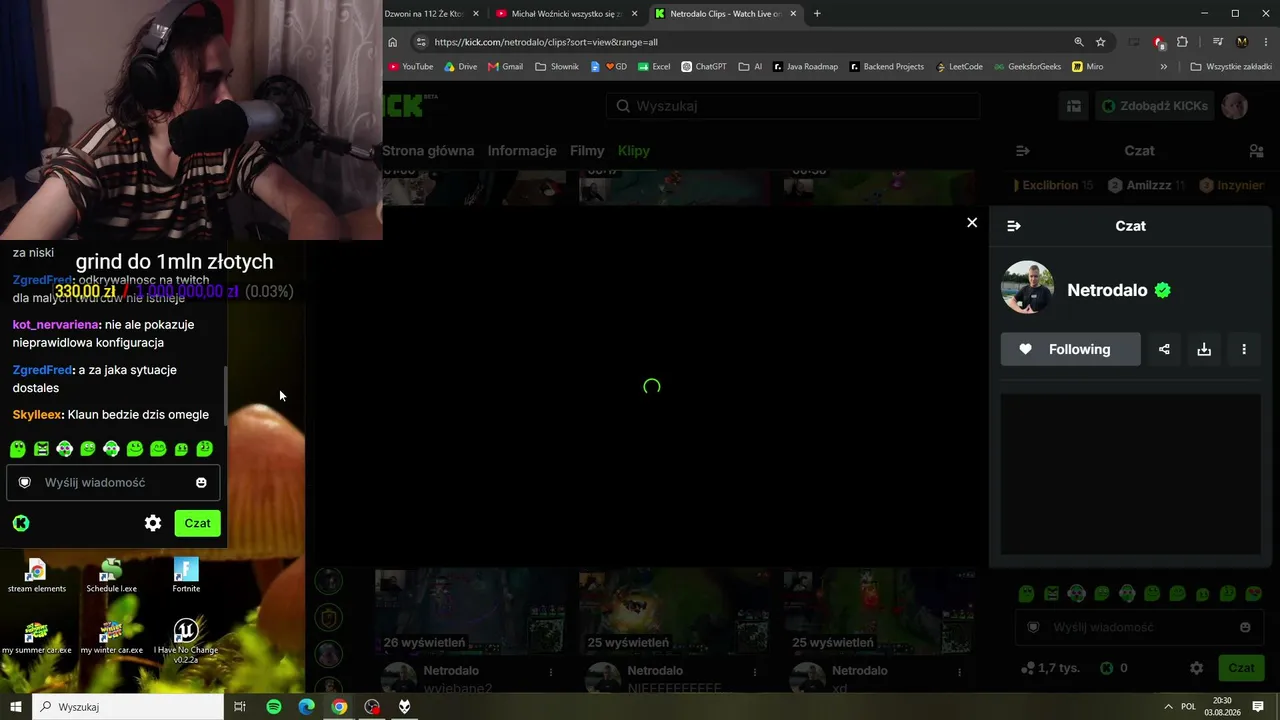Open Microsoft Edge from the taskbar
The height and width of the screenshot is (720, 1280).
(x=307, y=707)
